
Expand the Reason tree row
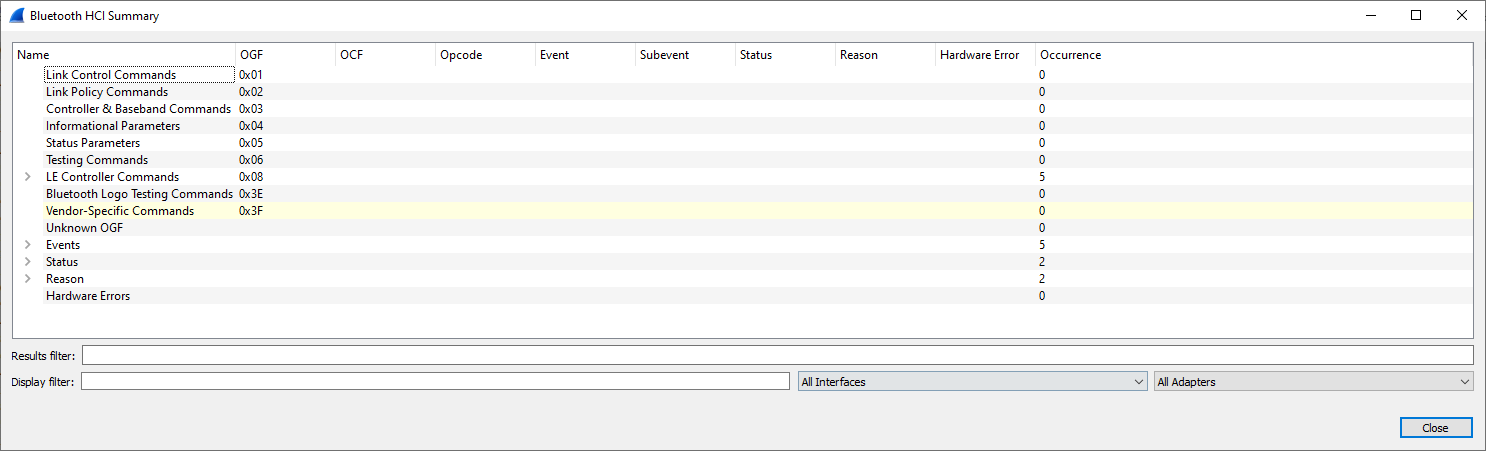pyautogui.click(x=28, y=279)
